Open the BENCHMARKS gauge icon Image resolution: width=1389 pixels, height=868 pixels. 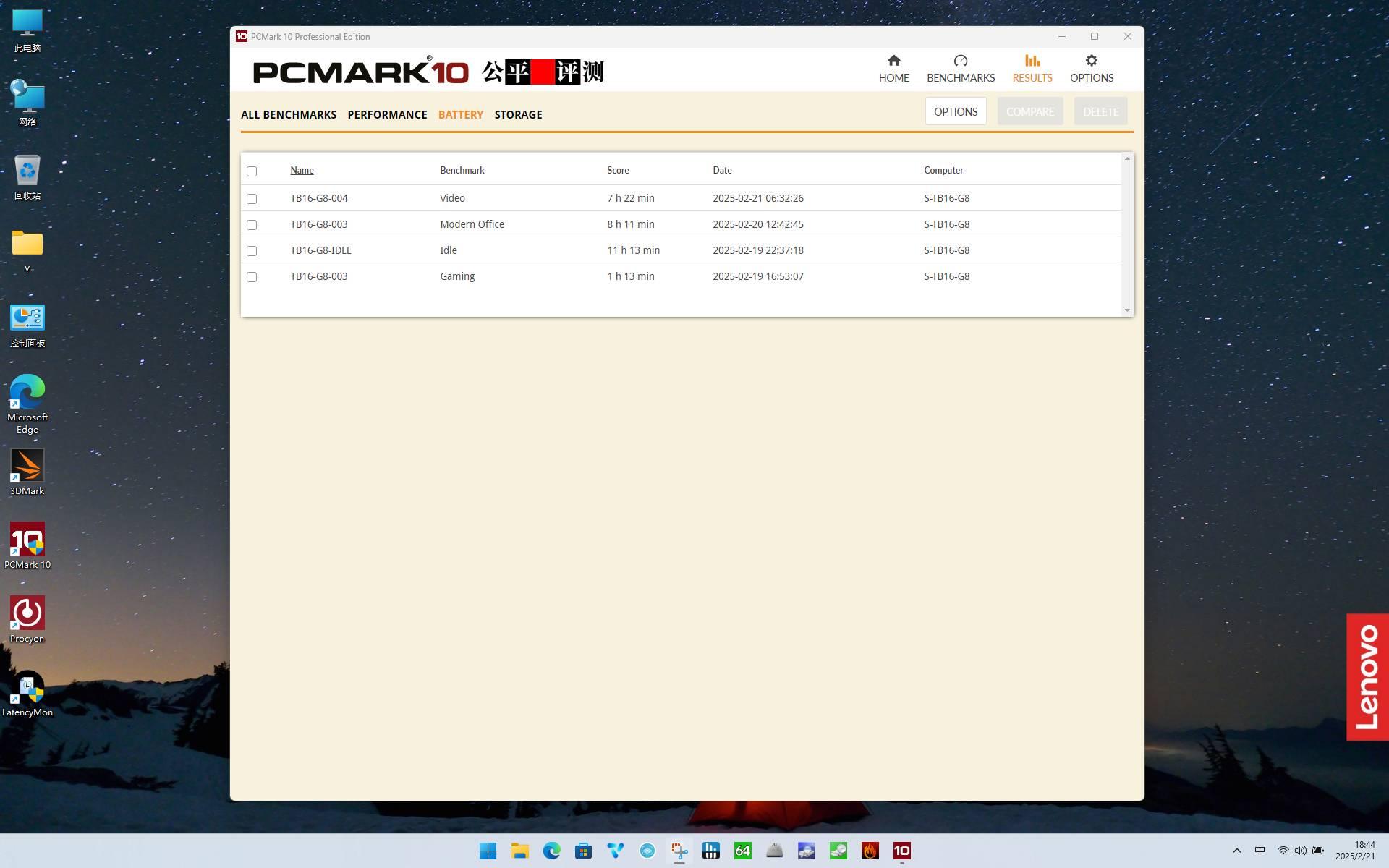[x=960, y=61]
